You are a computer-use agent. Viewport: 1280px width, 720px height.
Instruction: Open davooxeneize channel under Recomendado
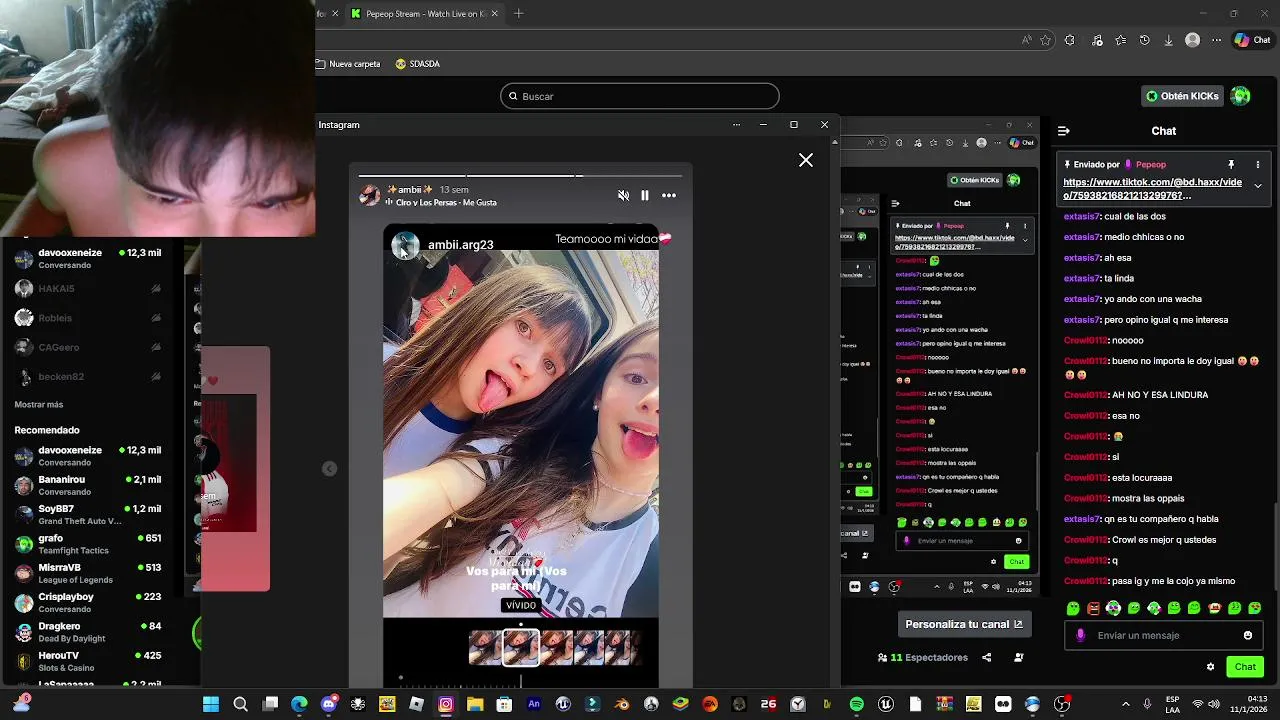[88, 456]
